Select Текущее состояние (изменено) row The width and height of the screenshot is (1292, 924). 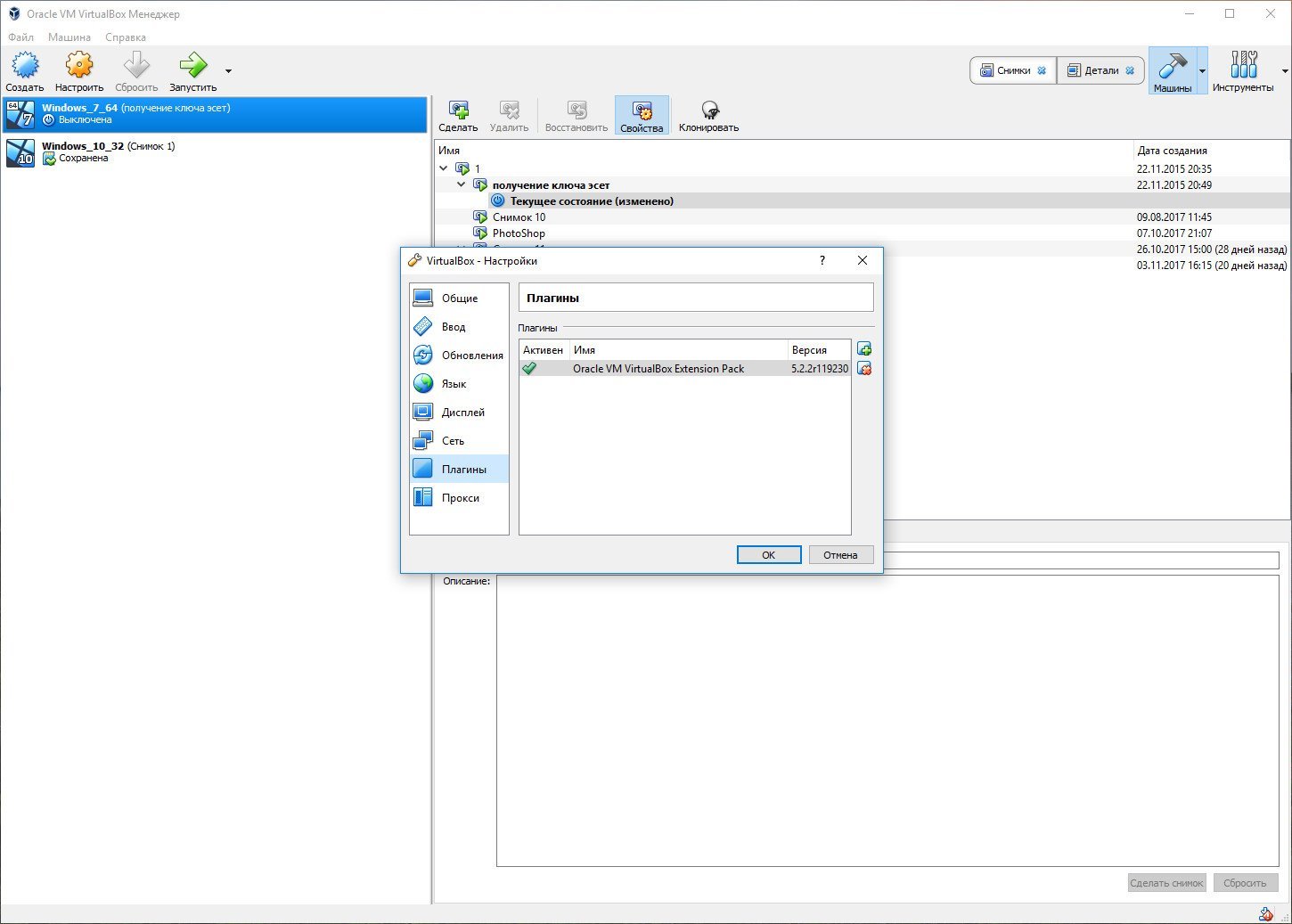pyautogui.click(x=862, y=201)
